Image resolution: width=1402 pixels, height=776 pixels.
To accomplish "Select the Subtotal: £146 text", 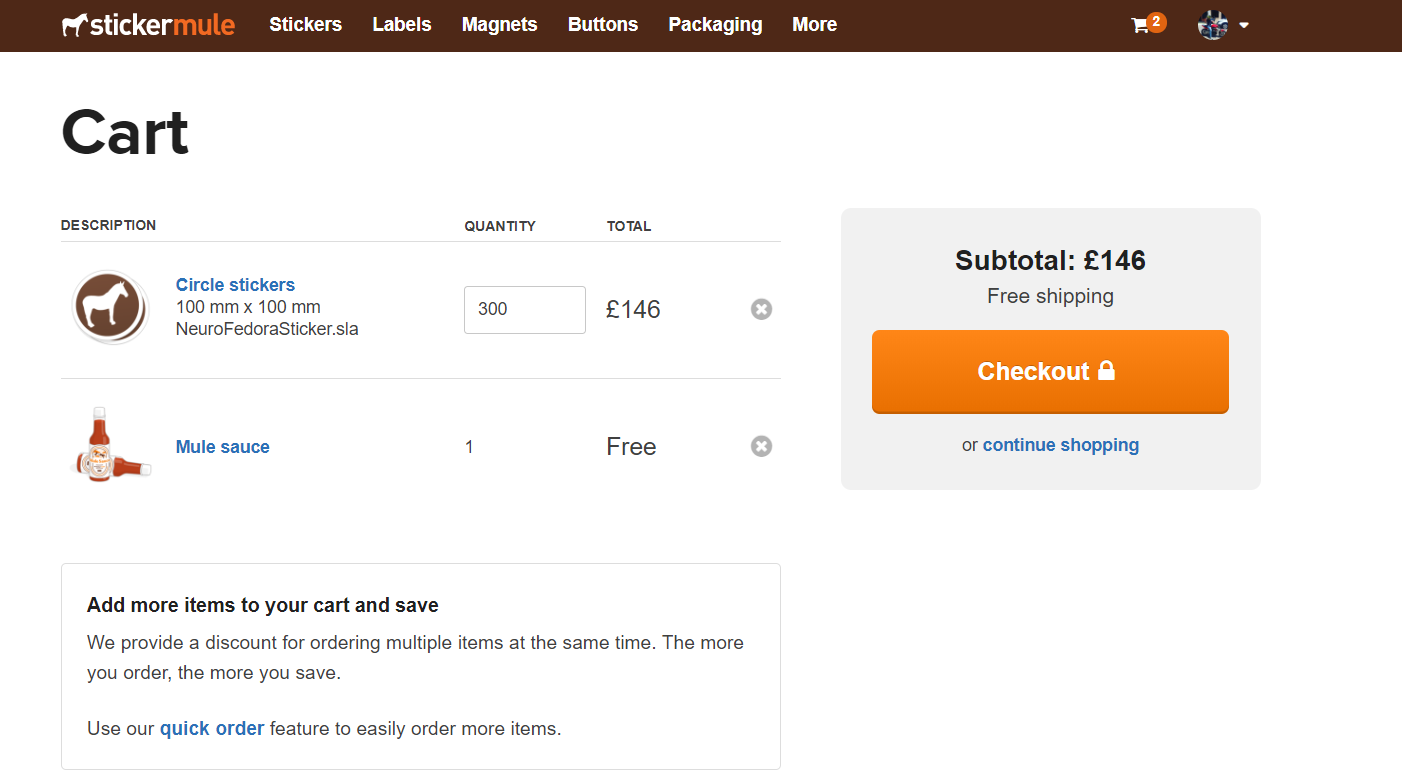I will point(1050,261).
